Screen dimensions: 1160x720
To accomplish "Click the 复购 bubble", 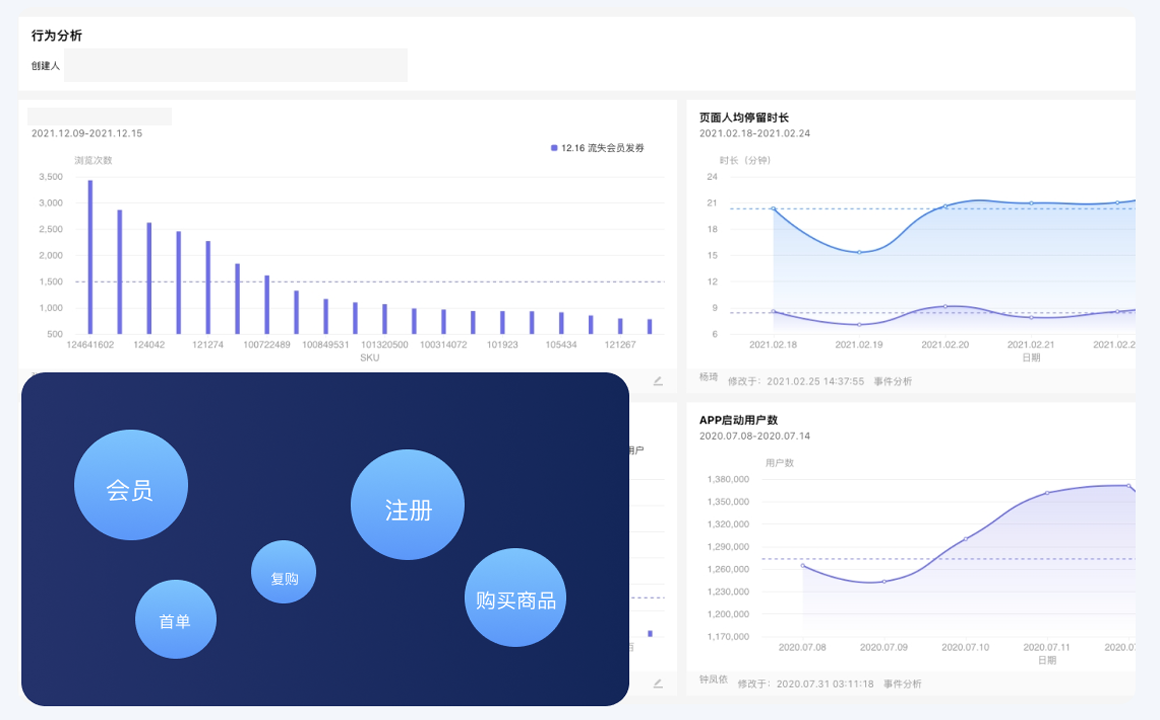I will click(284, 574).
